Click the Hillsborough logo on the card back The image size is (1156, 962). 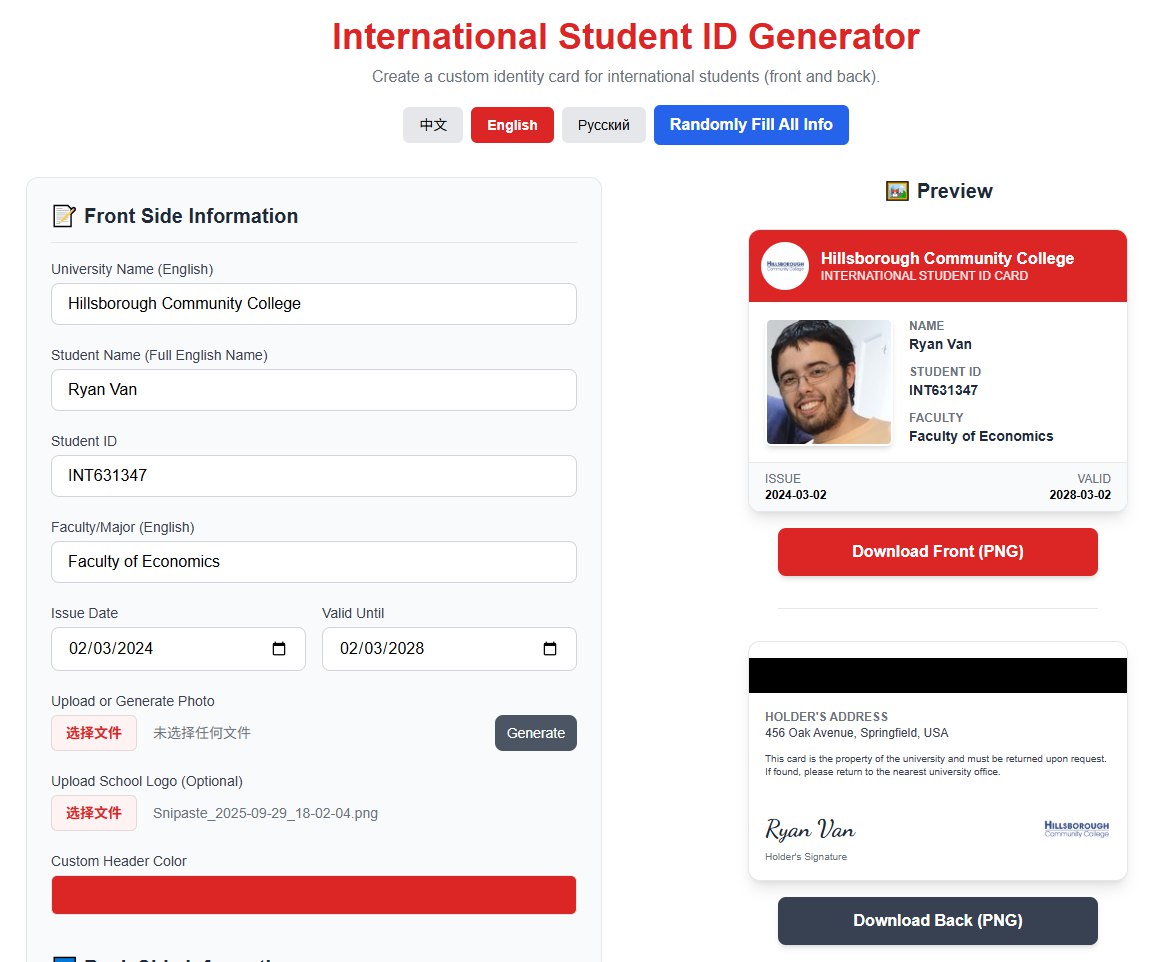[1076, 829]
